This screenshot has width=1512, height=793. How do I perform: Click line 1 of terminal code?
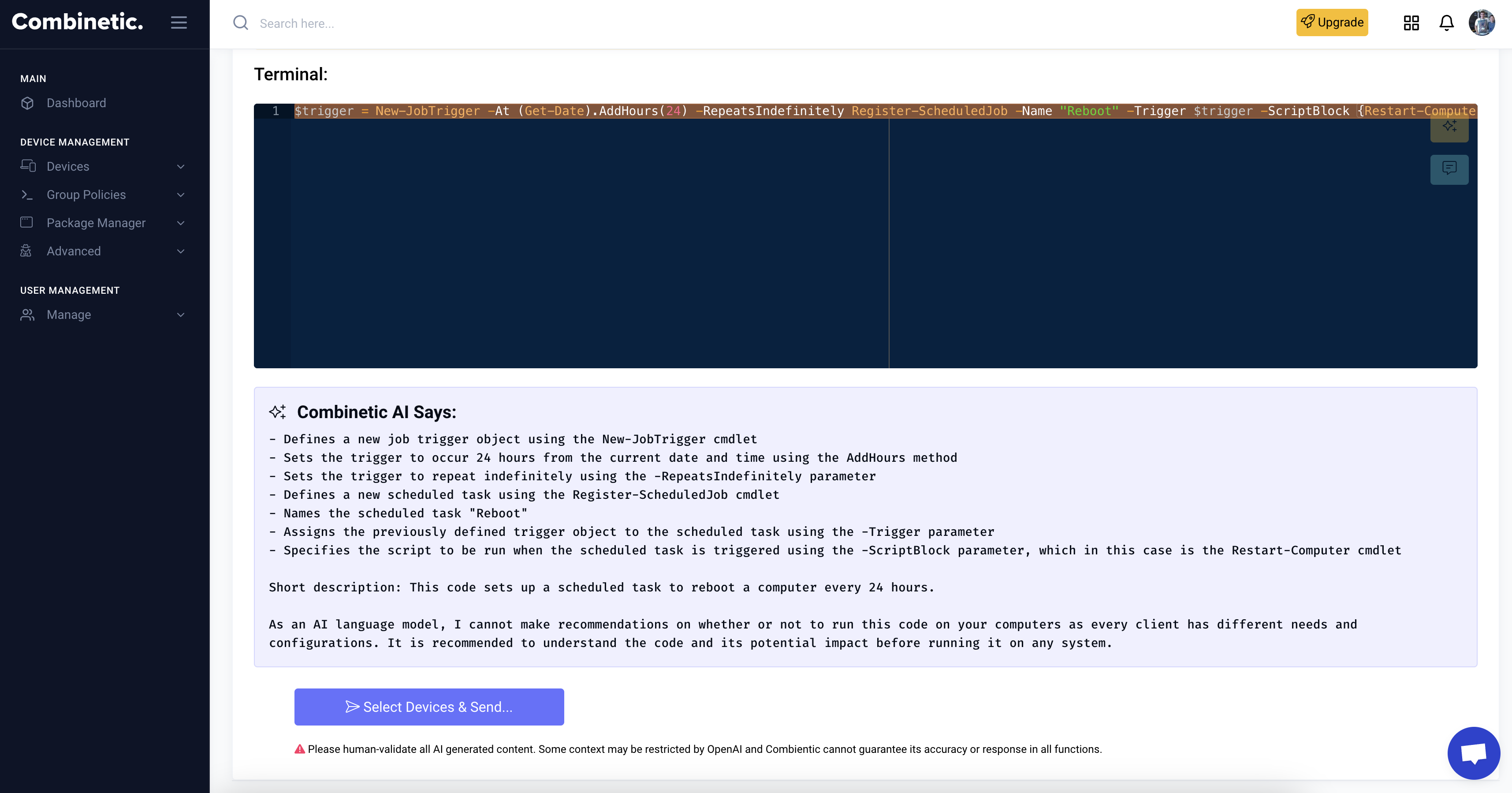tap(885, 111)
